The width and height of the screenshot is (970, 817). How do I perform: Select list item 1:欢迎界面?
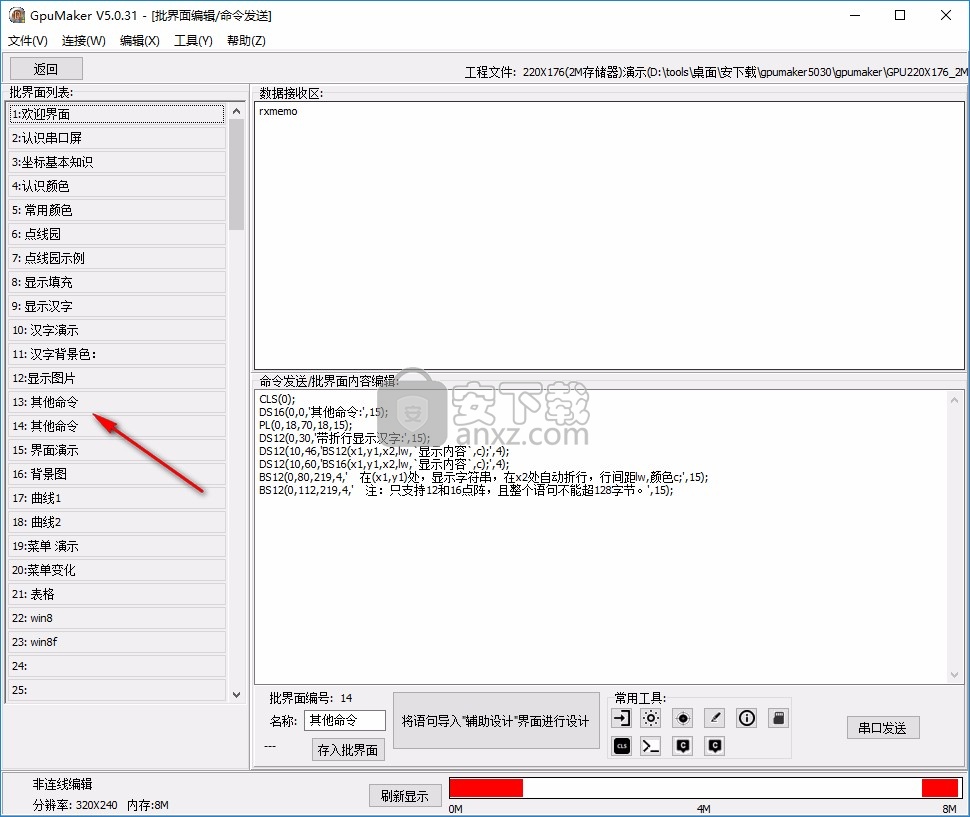pyautogui.click(x=118, y=114)
